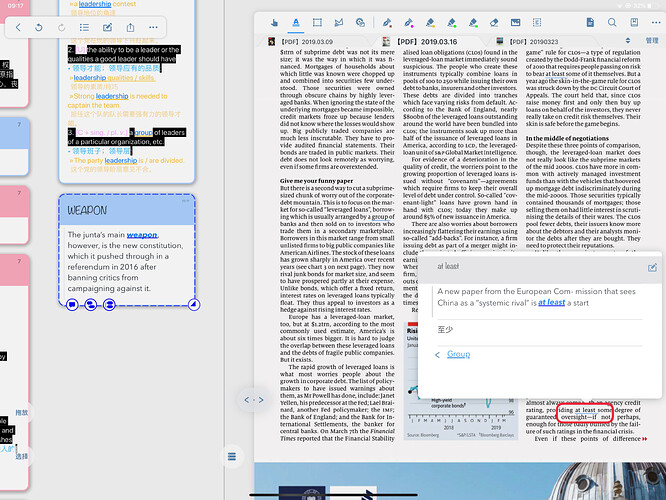This screenshot has width=666, height=500.
Task: Redo the mindmap action
Action: point(62,28)
